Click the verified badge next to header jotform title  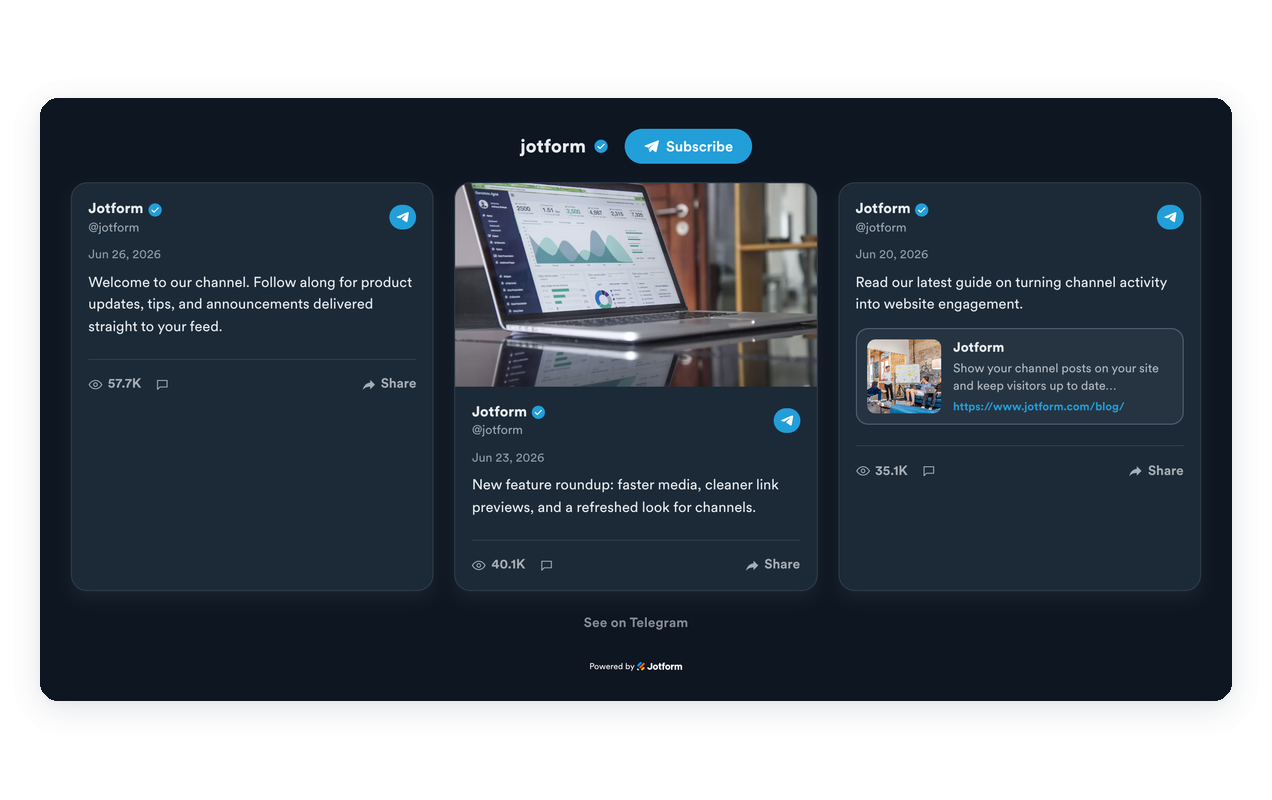(x=601, y=146)
